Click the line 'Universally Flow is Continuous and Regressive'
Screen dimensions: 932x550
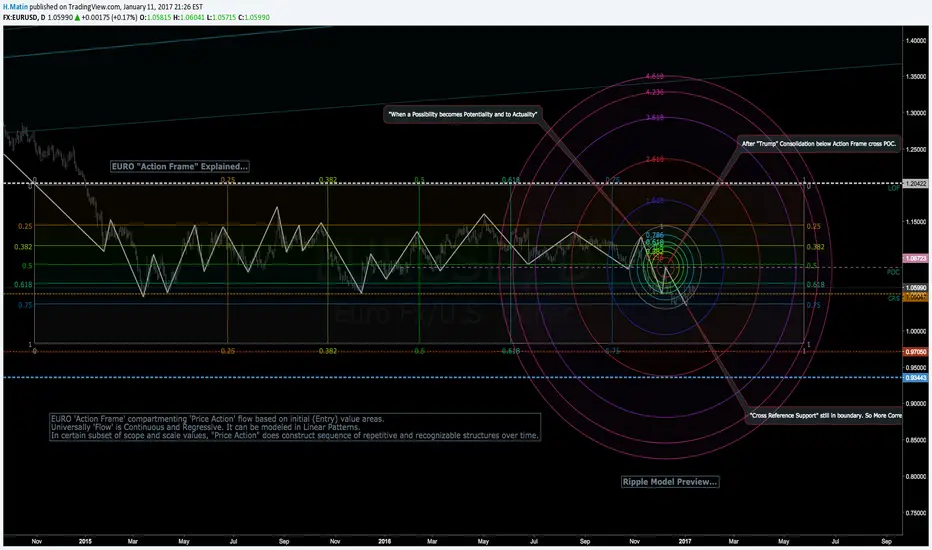pos(206,427)
